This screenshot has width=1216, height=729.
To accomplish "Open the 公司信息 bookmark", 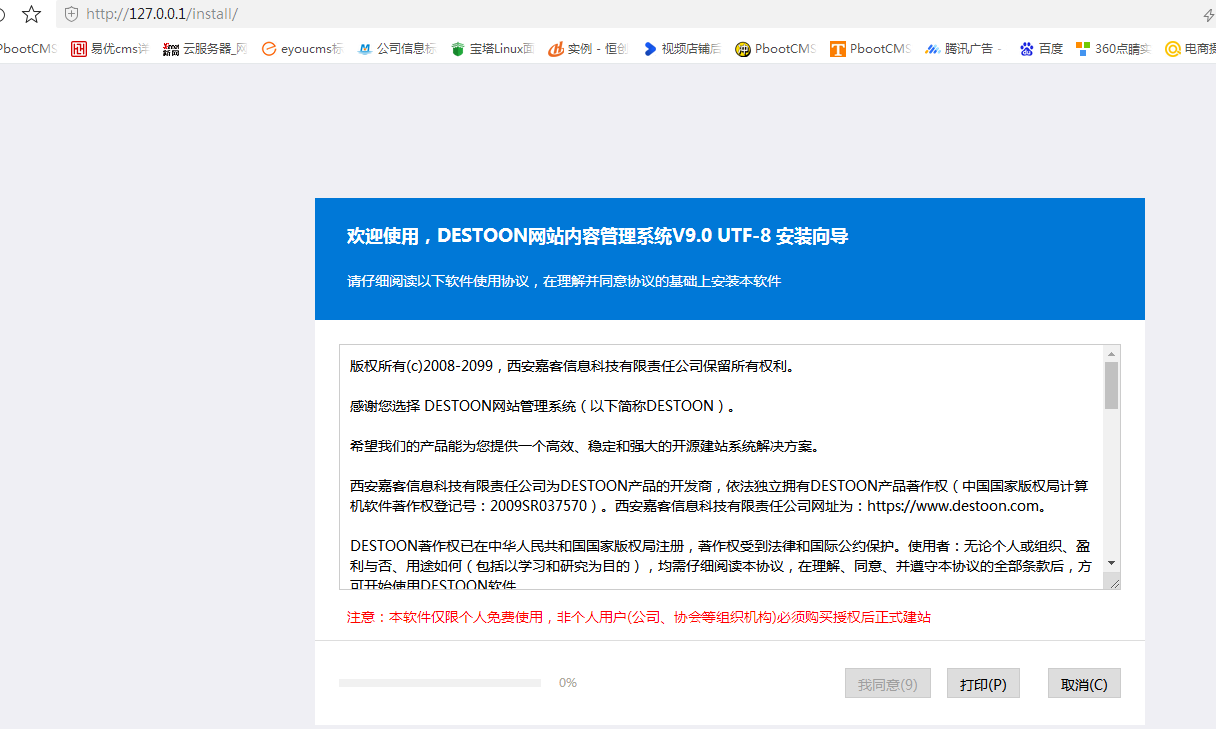I will [x=397, y=48].
